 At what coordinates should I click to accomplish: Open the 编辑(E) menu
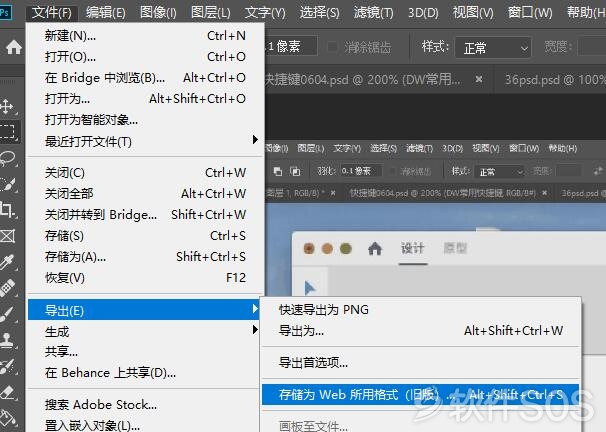[x=106, y=13]
